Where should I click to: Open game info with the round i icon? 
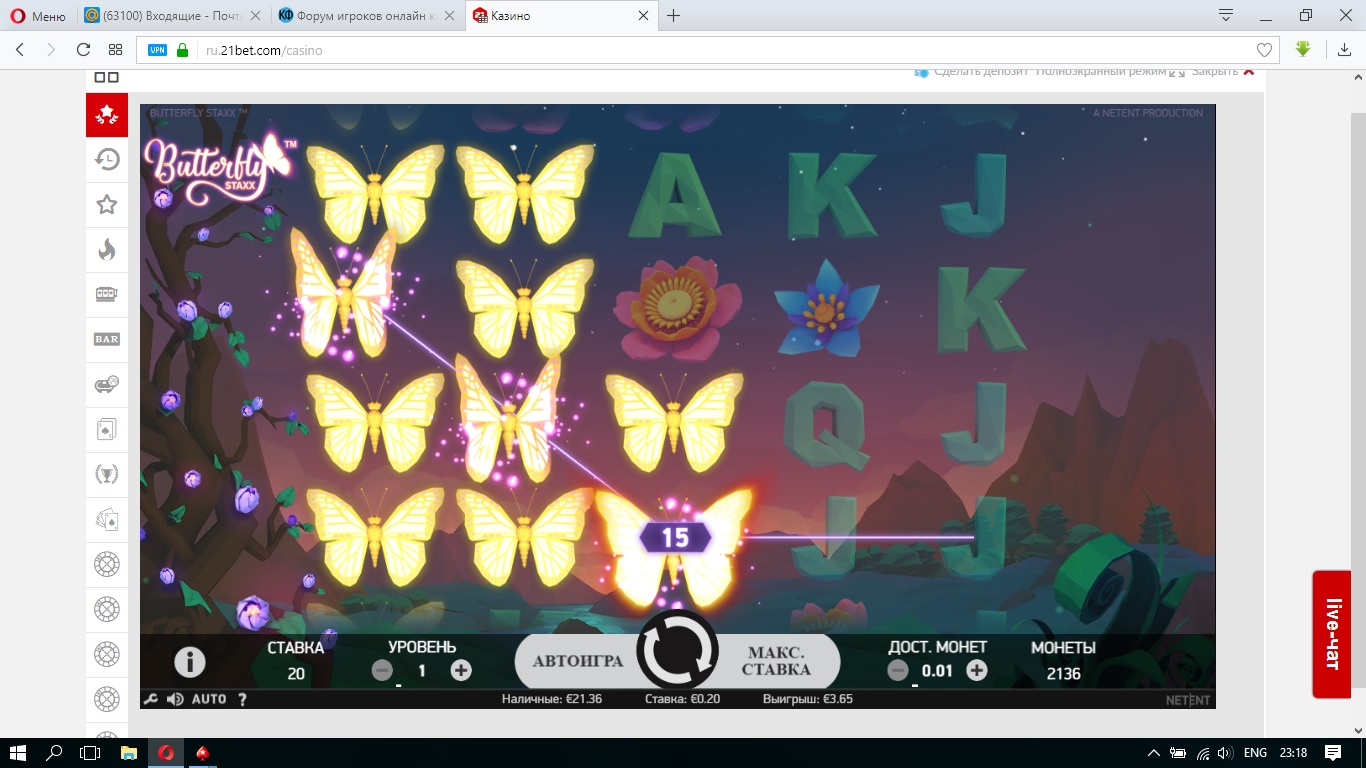point(190,662)
